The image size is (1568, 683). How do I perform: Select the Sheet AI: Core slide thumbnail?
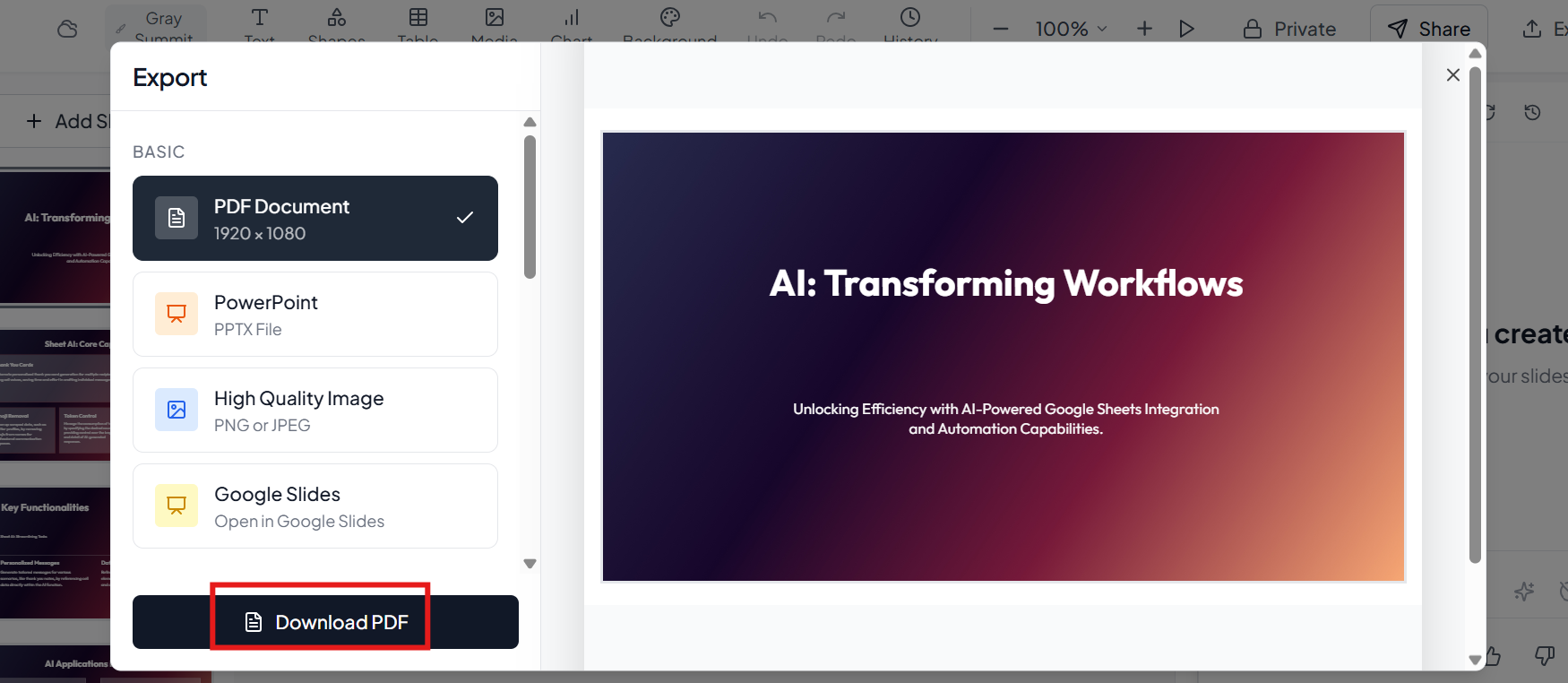55,395
